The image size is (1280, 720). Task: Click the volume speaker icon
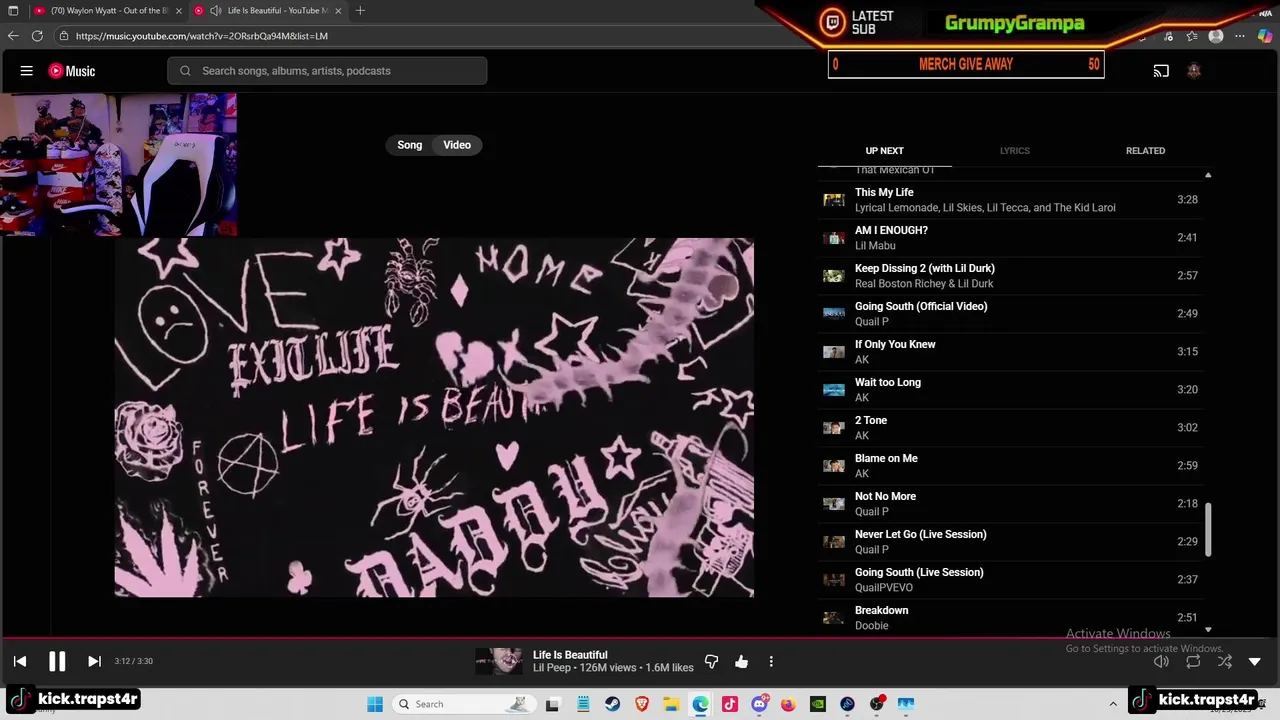coord(1161,661)
